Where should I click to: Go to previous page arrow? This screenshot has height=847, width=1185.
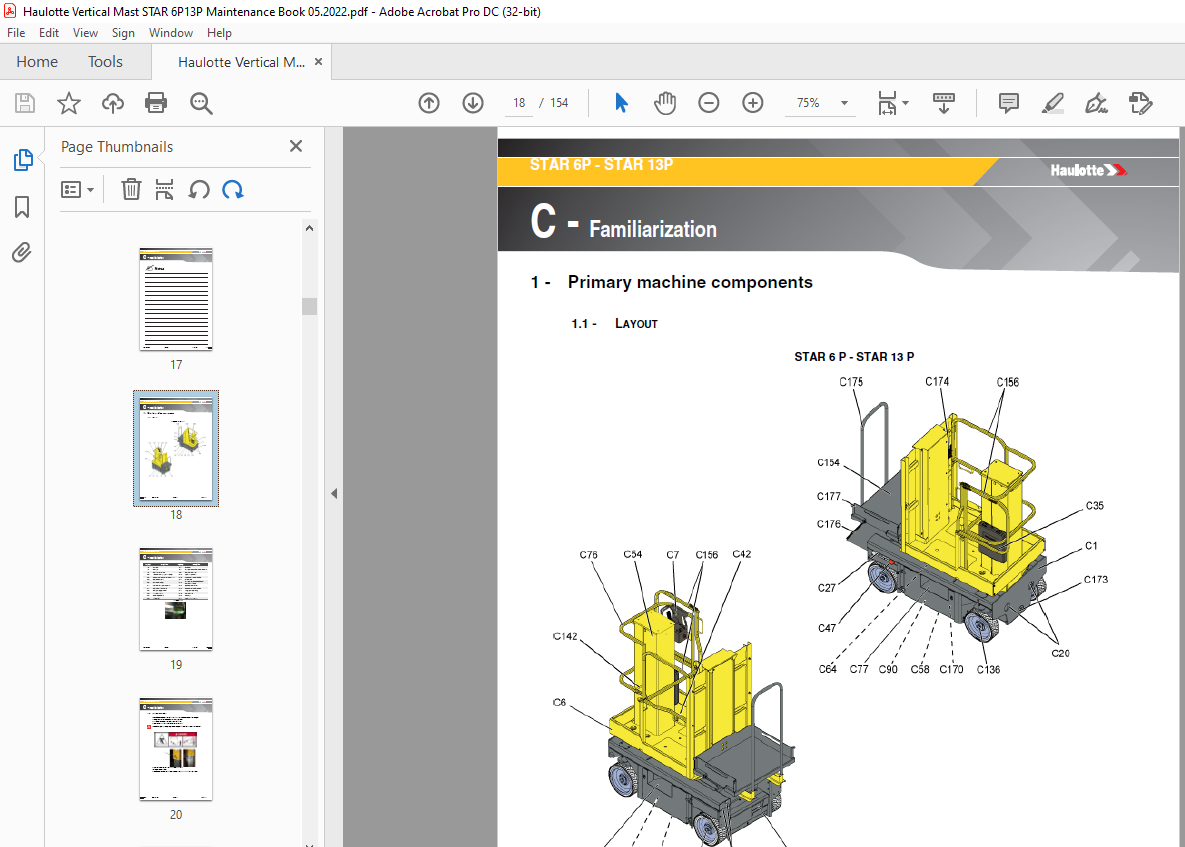pyautogui.click(x=429, y=103)
